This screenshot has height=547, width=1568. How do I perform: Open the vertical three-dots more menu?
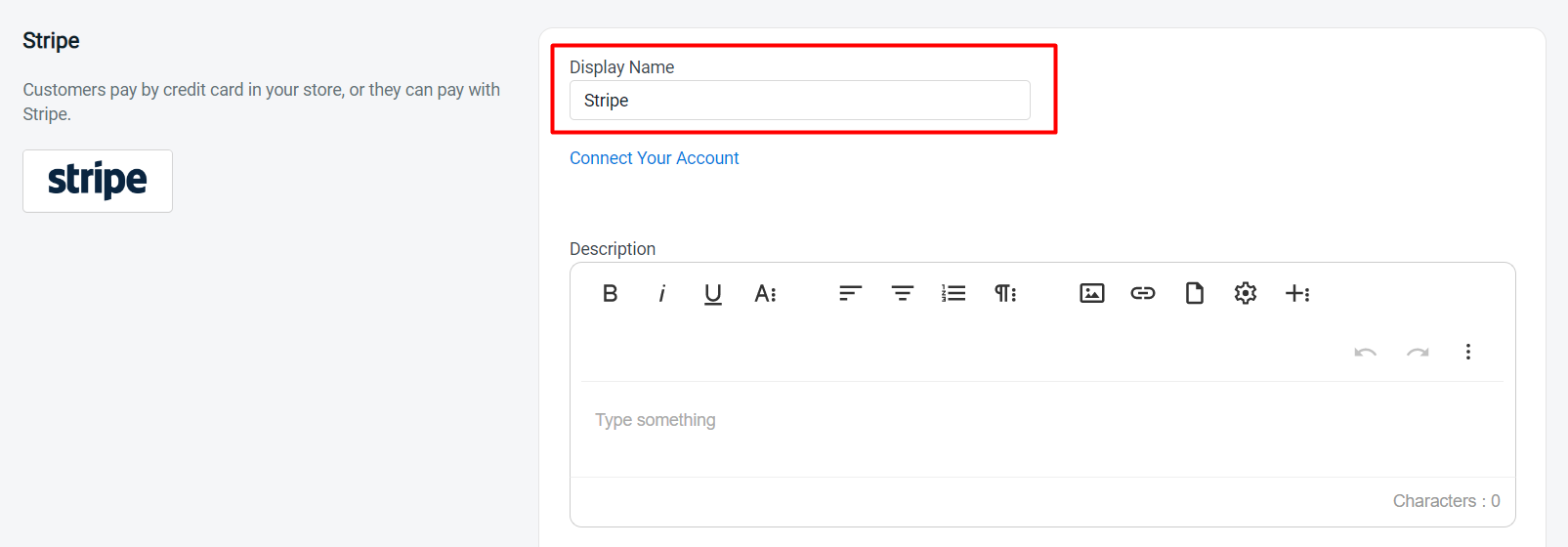click(1468, 352)
